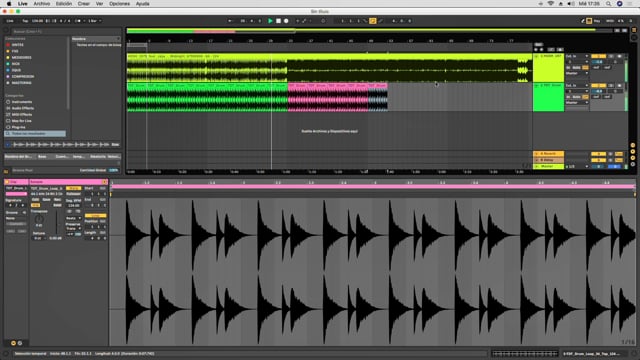Open first track Master output dropdown
Viewport: 640px width, 360px height.
pos(577,73)
